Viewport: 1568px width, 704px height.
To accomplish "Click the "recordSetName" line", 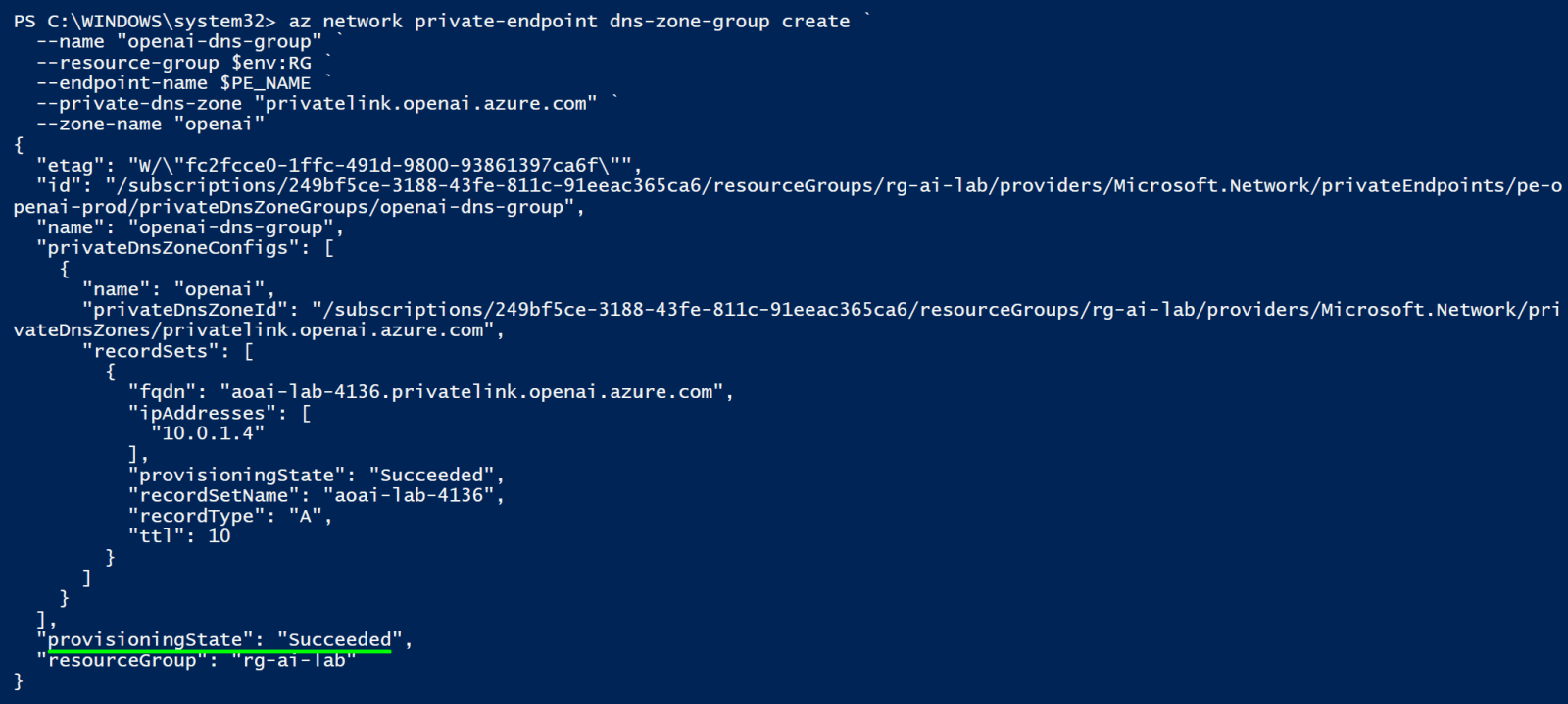I will tap(318, 494).
